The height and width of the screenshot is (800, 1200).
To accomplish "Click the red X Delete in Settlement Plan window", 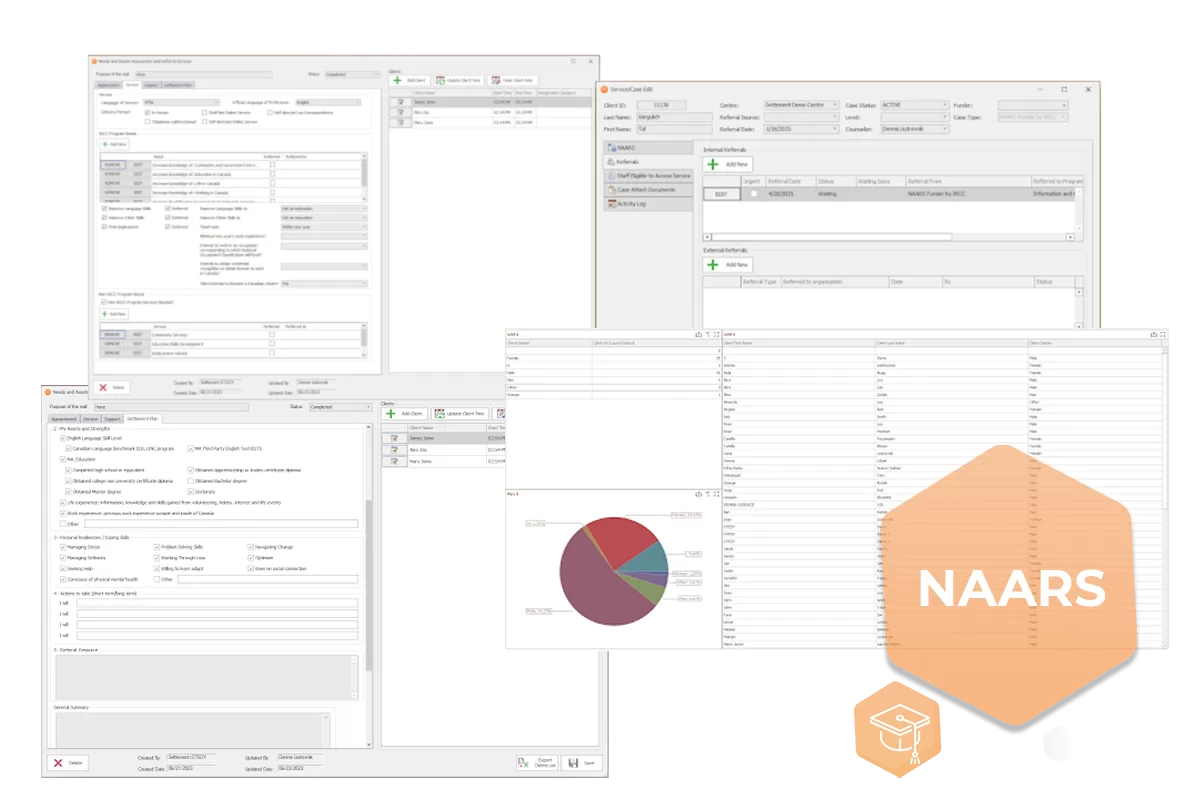I will 68,762.
